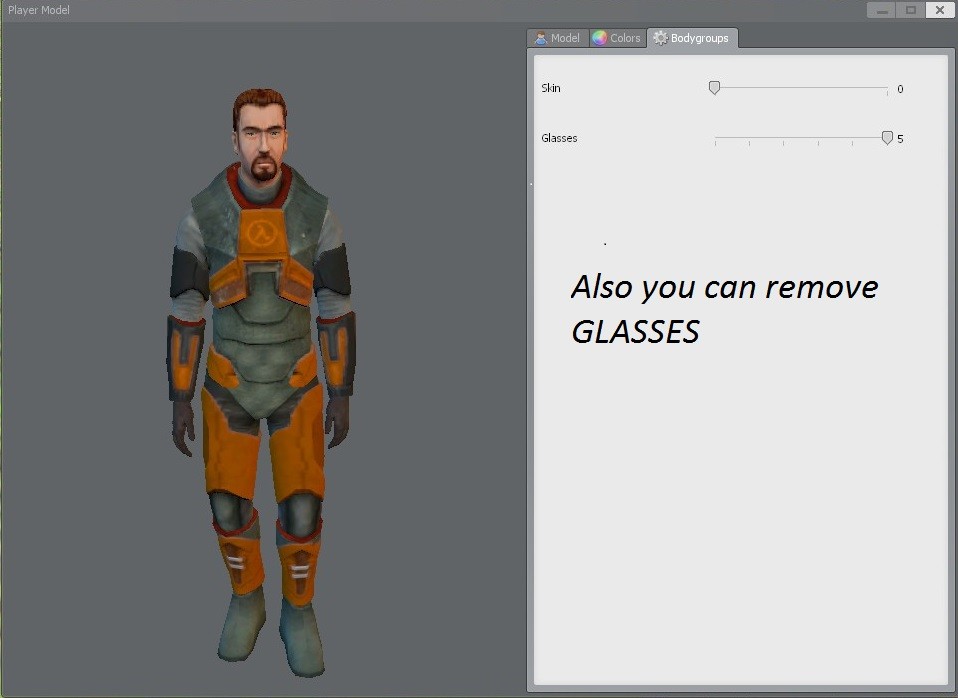Click the Glasses value label showing 5

pos(899,139)
